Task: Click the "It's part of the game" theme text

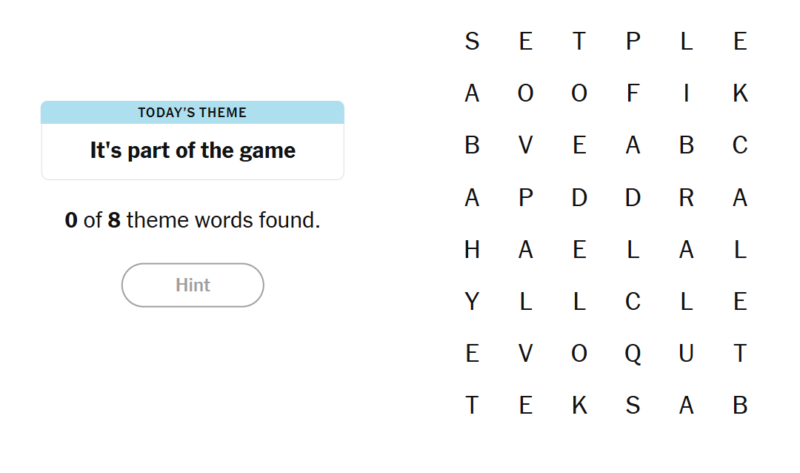Action: tap(192, 151)
